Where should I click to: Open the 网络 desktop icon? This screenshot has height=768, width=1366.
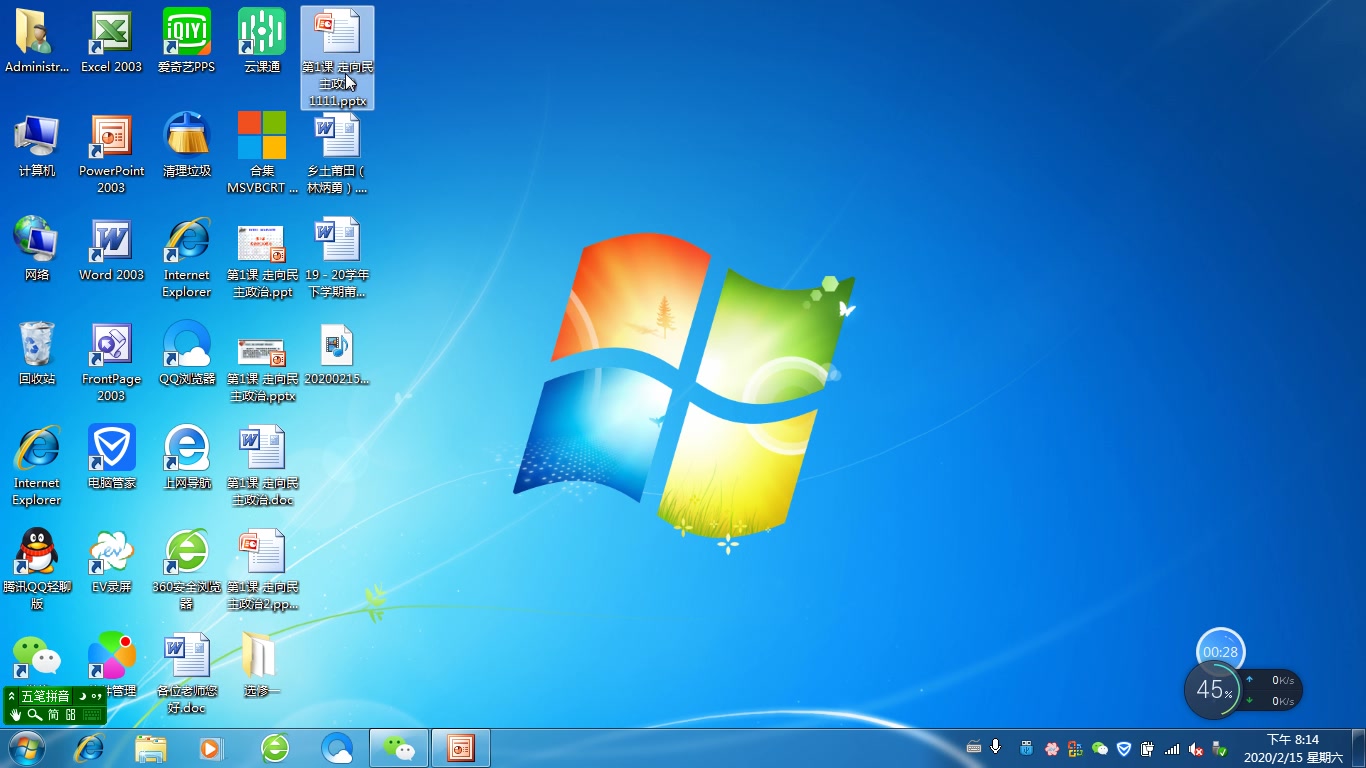pyautogui.click(x=37, y=249)
